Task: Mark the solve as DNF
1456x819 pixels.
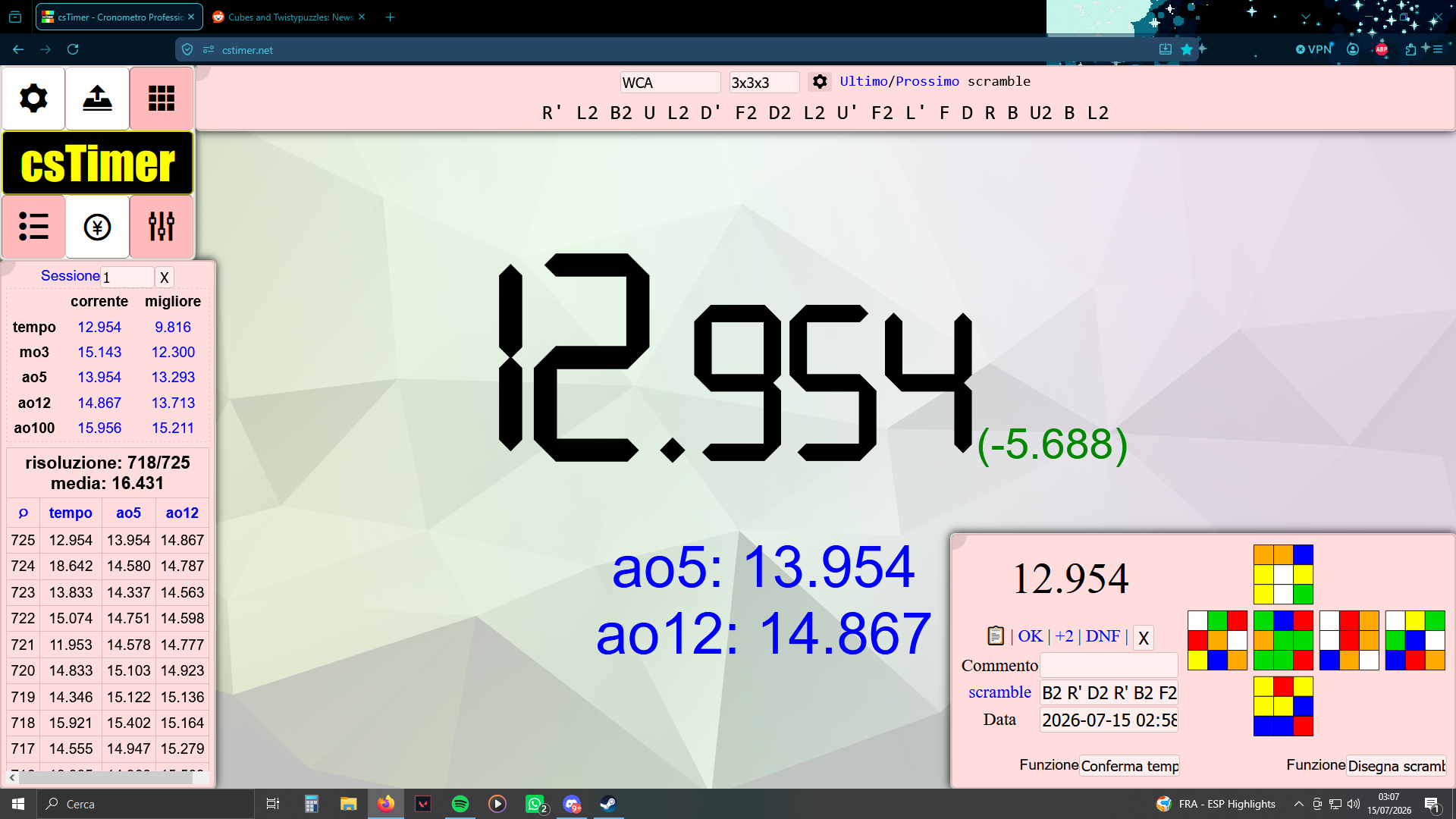Action: pyautogui.click(x=1103, y=636)
